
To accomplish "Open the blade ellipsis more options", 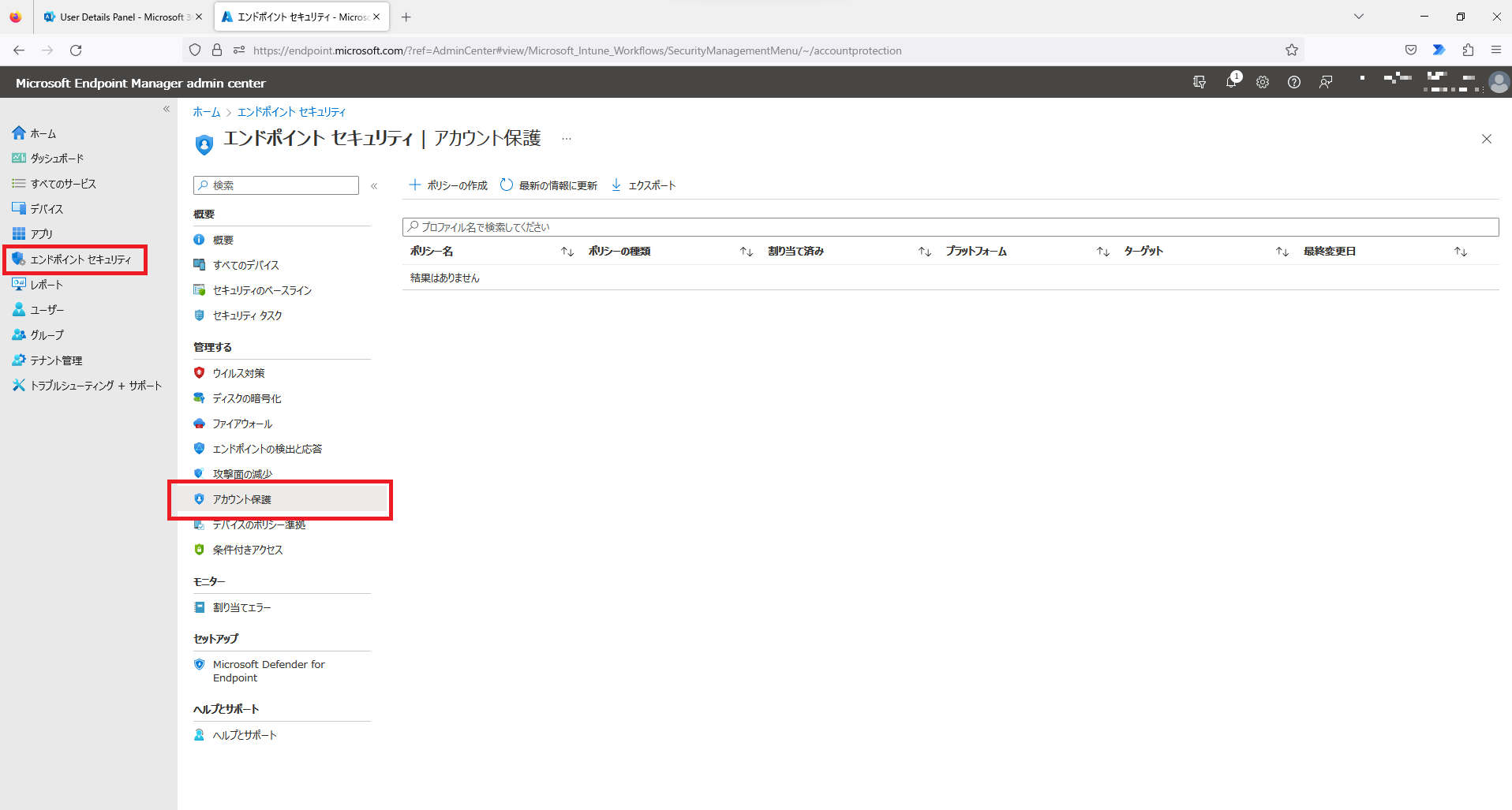I will coord(567,139).
